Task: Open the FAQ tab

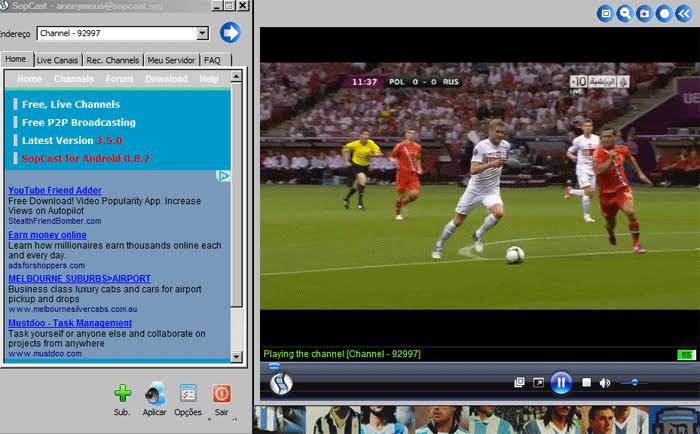Action: [212, 60]
